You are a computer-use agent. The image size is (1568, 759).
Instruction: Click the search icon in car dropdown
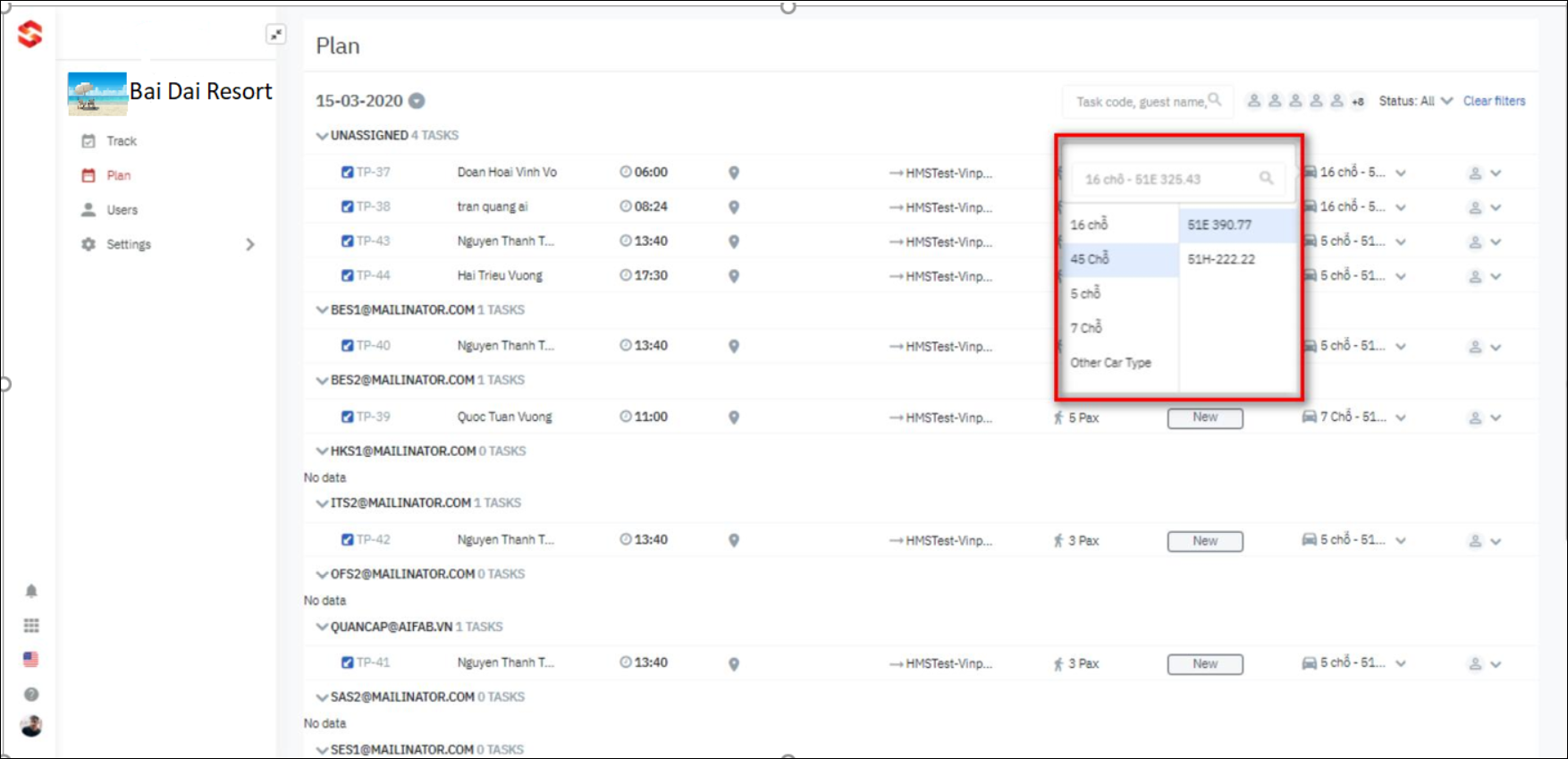pos(1266,179)
